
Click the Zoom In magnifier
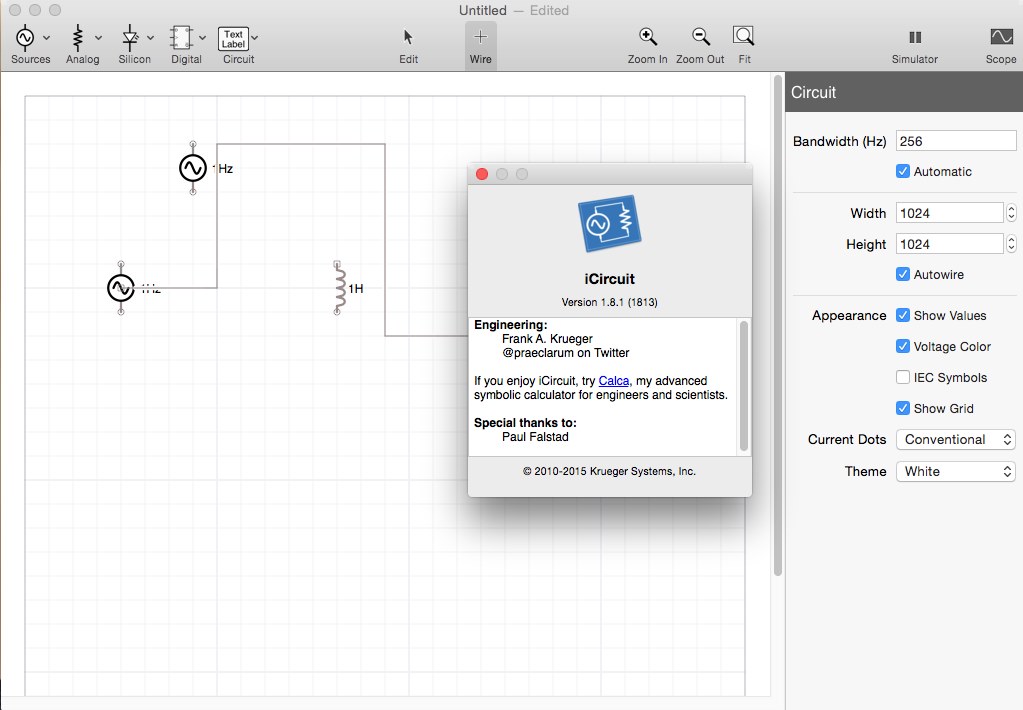[648, 37]
